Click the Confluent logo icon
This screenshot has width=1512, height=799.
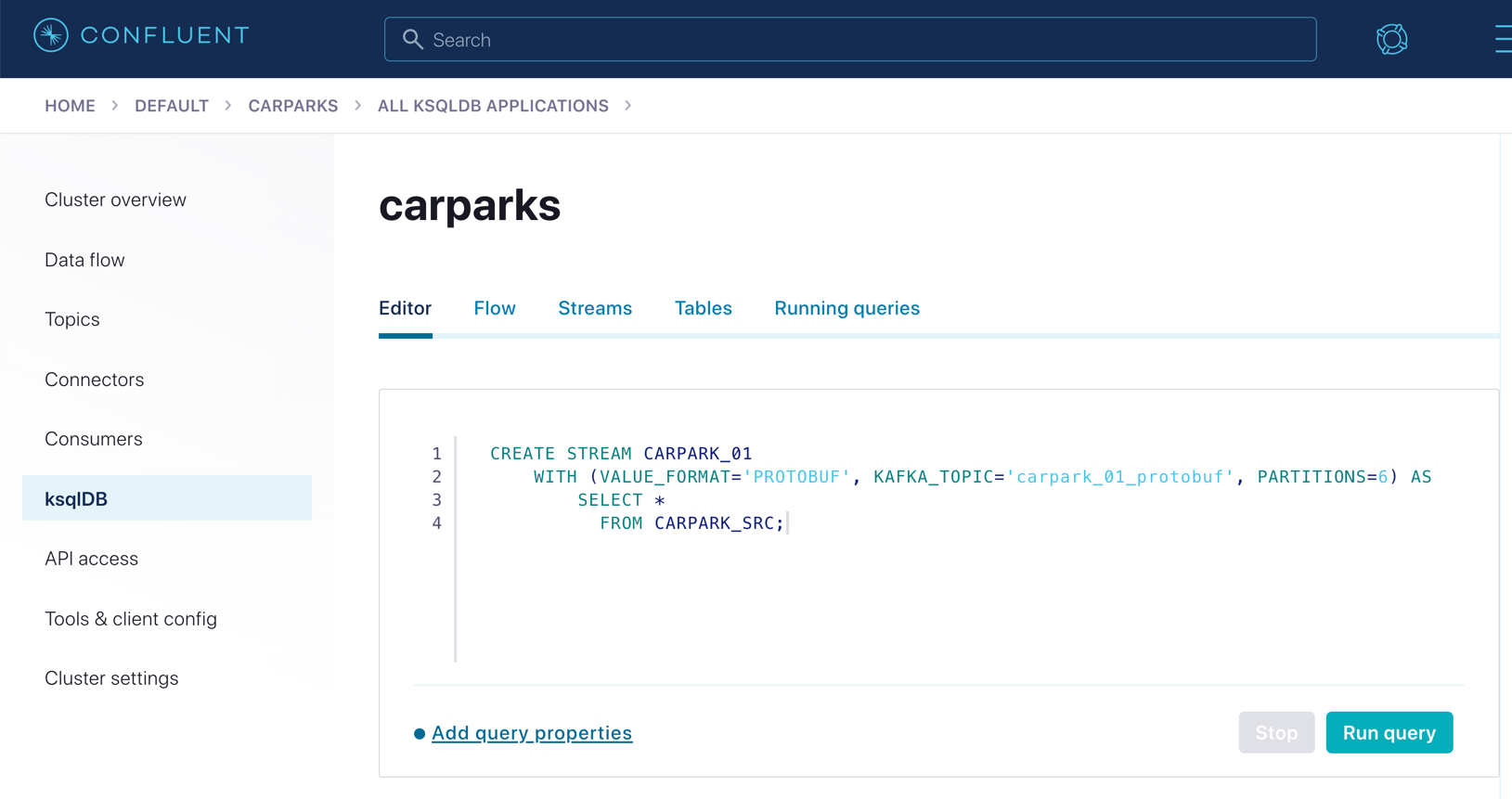click(x=51, y=36)
